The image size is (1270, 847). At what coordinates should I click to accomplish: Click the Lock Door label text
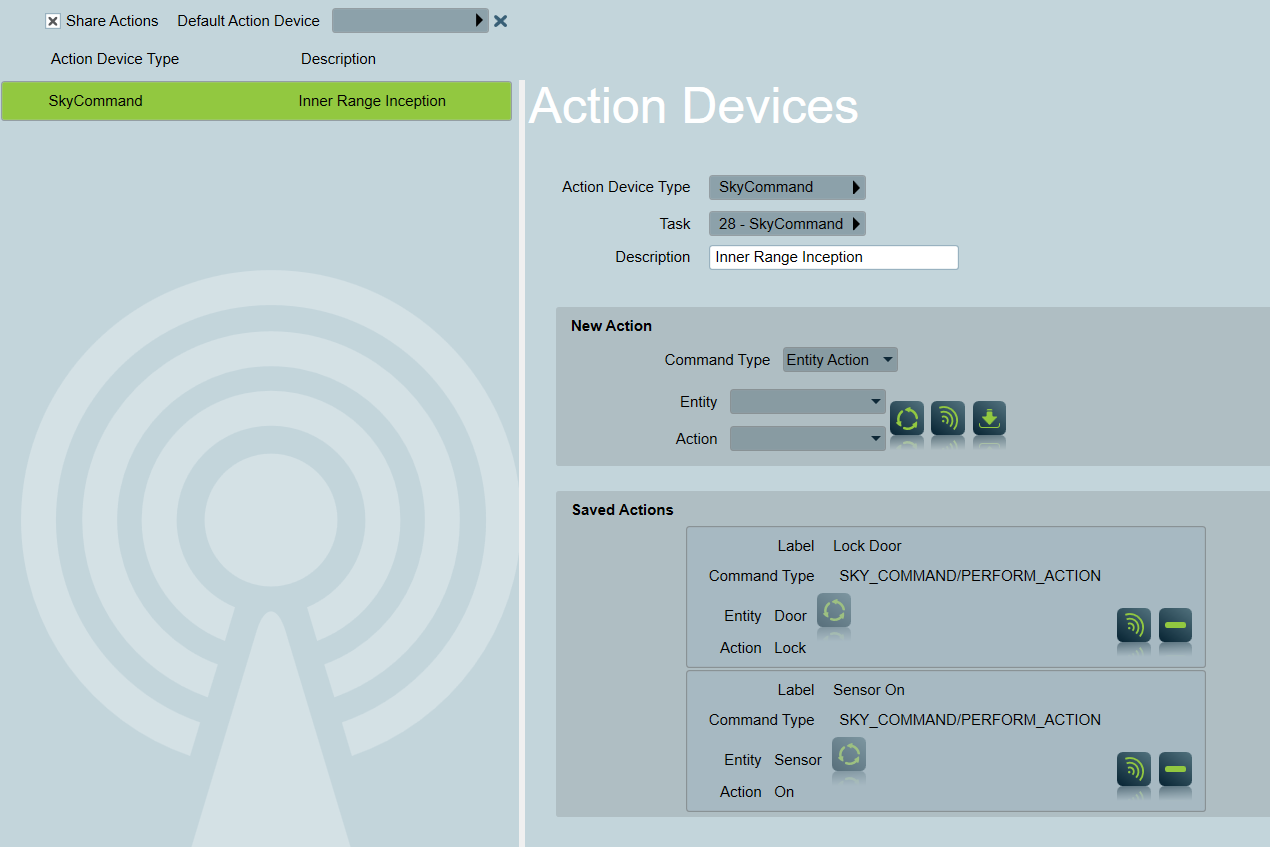tap(867, 546)
